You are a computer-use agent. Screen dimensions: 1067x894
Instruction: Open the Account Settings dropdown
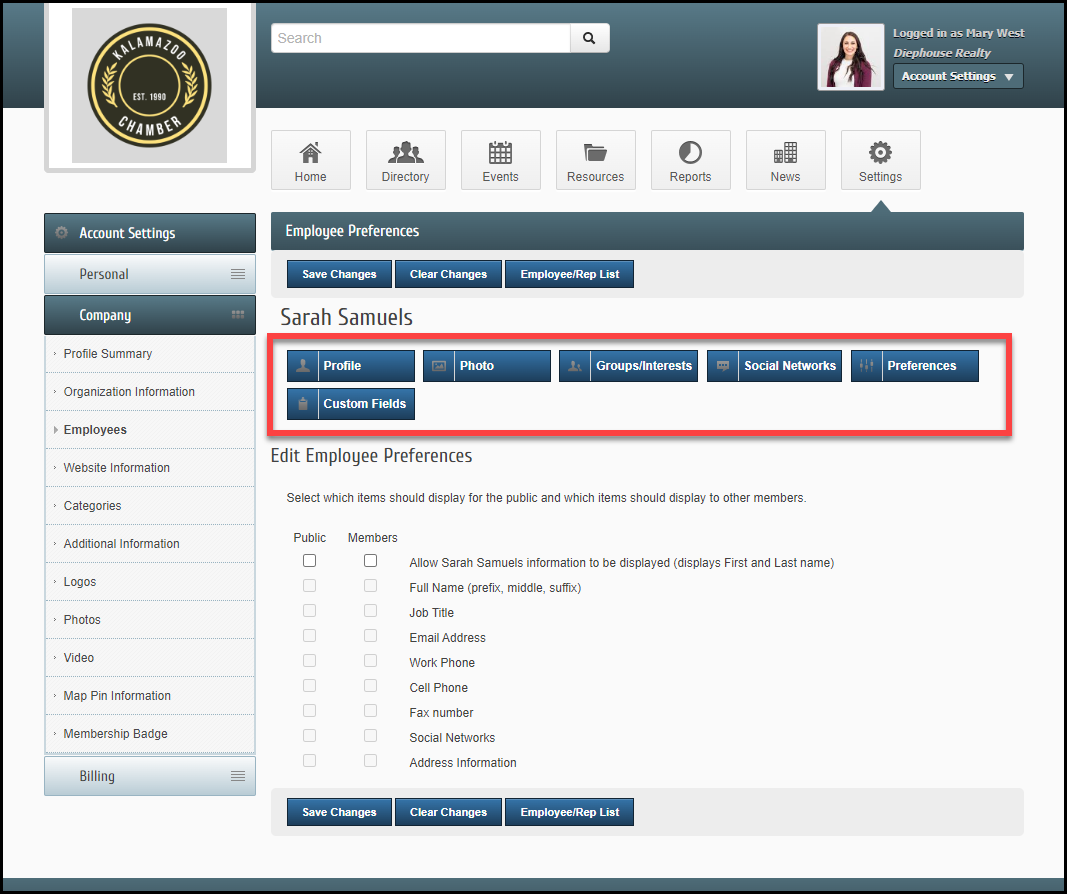957,76
